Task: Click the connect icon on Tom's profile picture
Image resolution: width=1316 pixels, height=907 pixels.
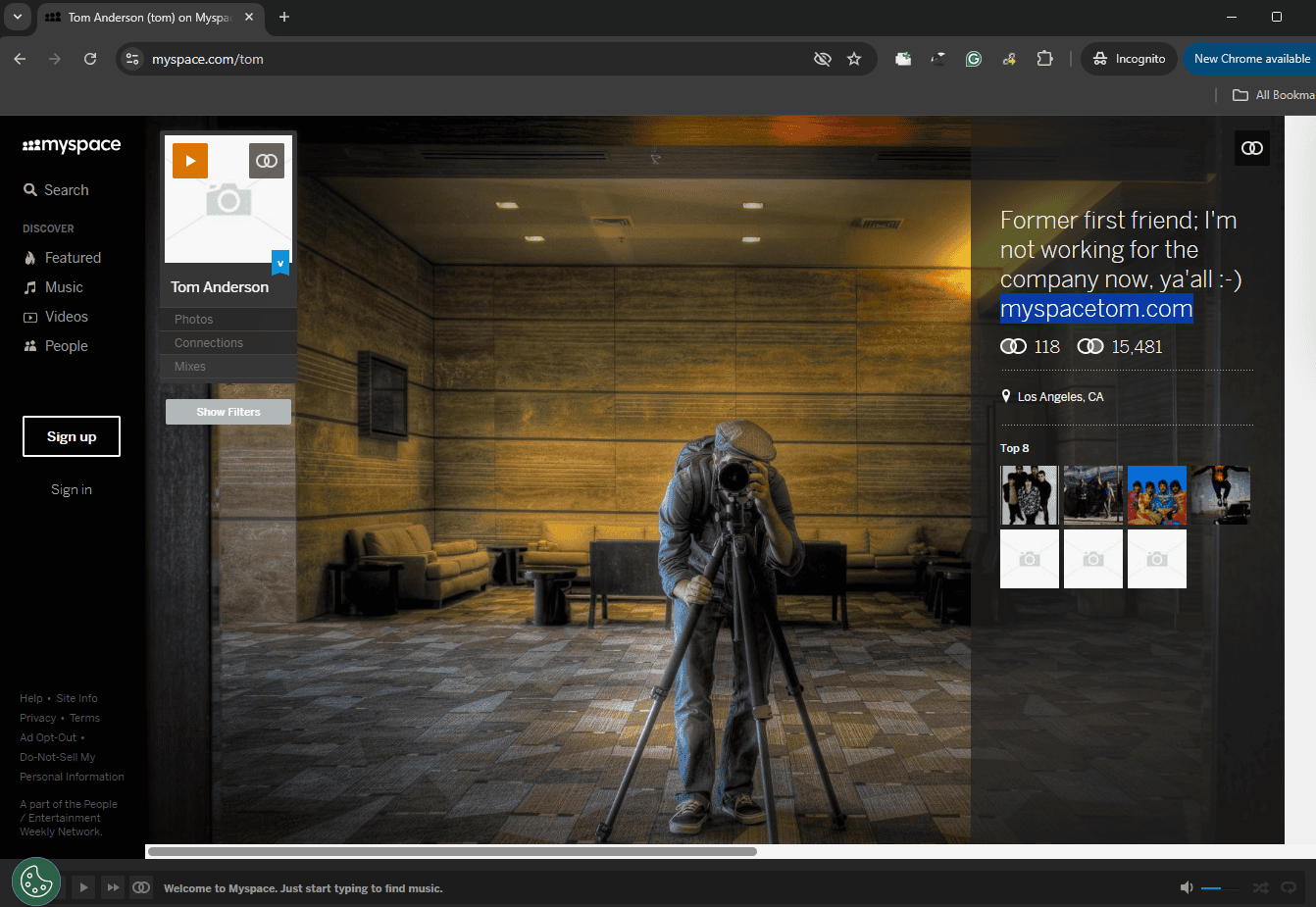Action: (266, 161)
